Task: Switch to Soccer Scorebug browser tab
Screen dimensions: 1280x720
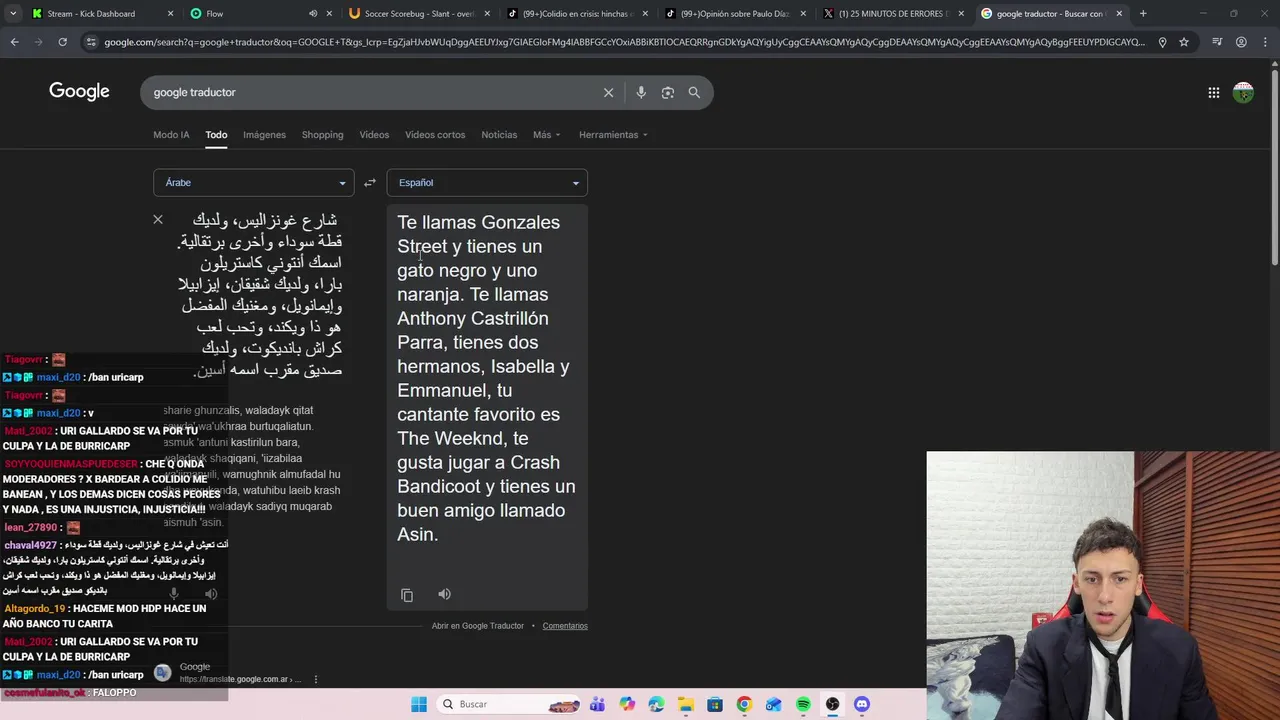Action: click(x=420, y=14)
